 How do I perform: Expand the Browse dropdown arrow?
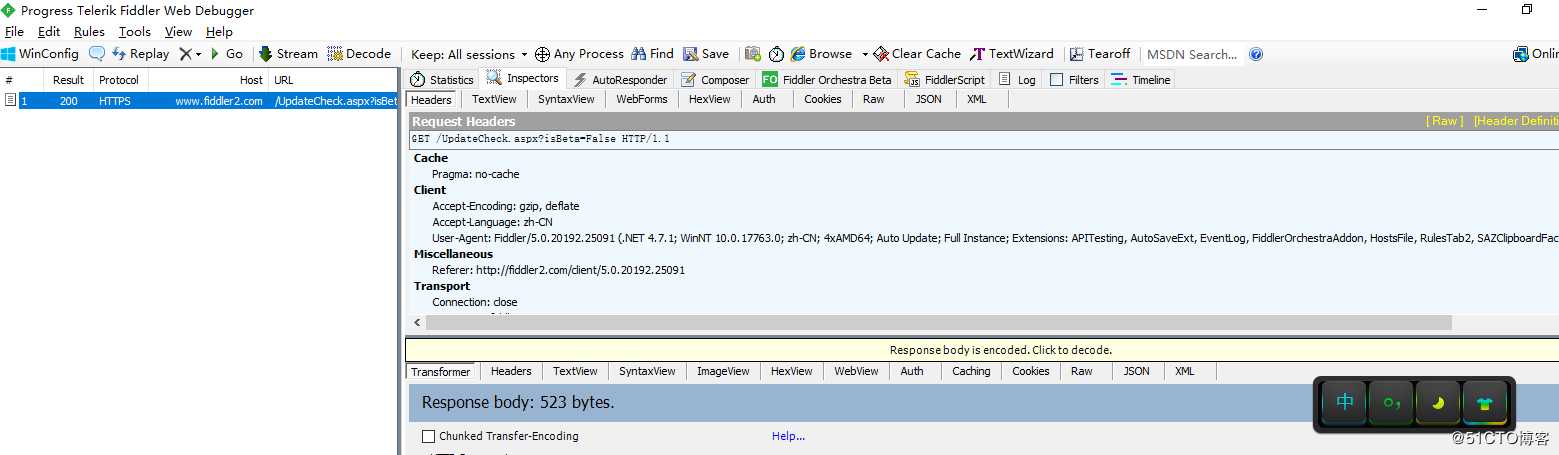click(865, 54)
